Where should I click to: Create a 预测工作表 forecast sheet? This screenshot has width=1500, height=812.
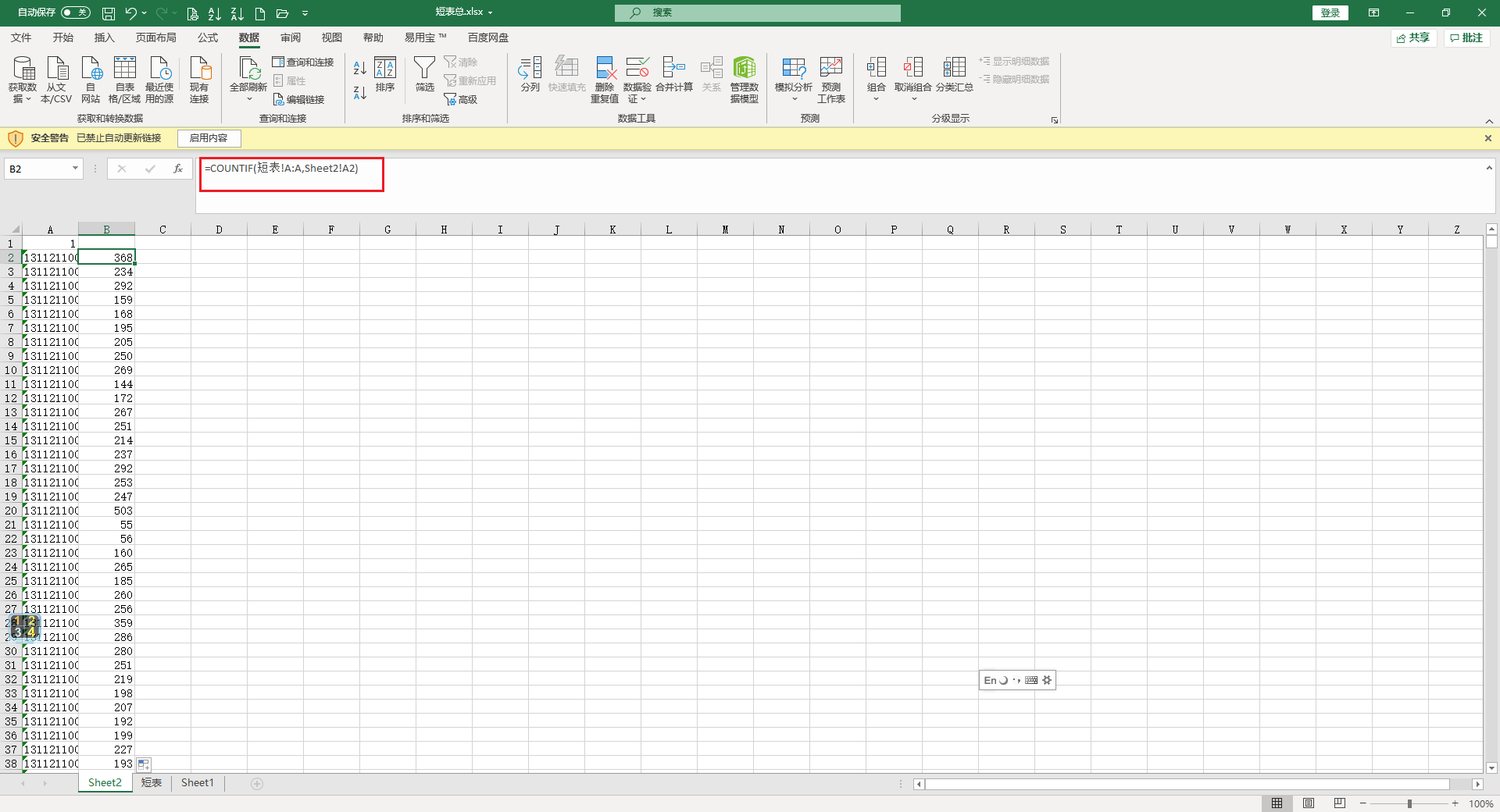tap(831, 80)
